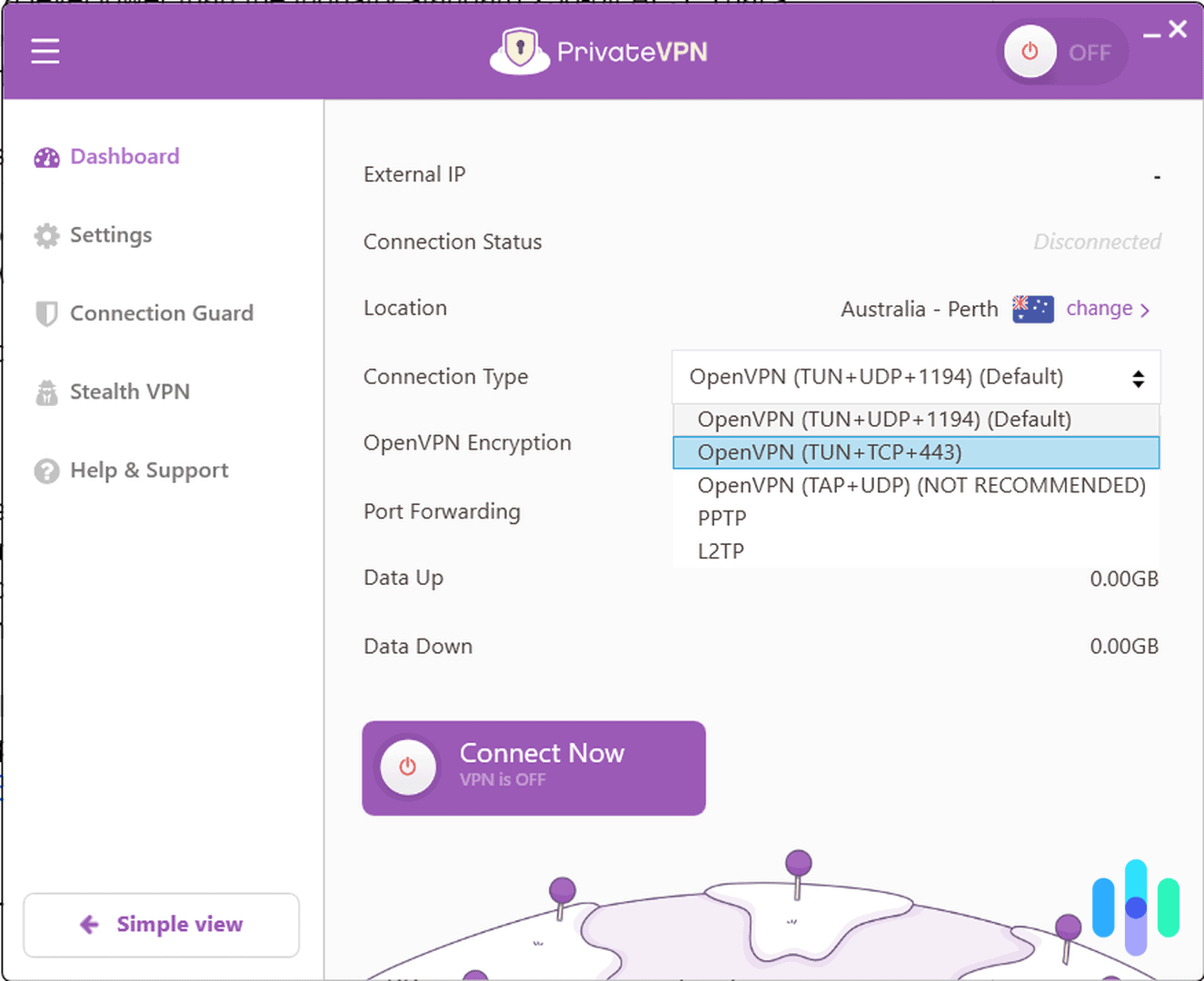Screen dimensions: 1204x981
Task: Switch to the Dashboard section
Action: [124, 156]
